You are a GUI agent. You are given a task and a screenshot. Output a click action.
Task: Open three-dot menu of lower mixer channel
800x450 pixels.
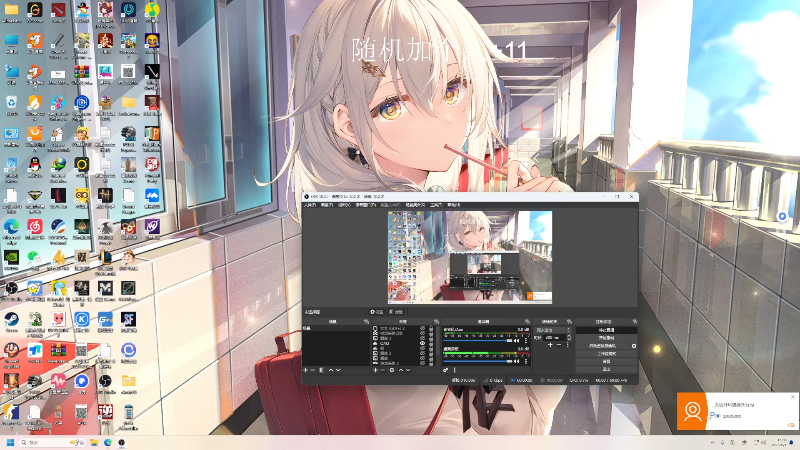point(526,361)
